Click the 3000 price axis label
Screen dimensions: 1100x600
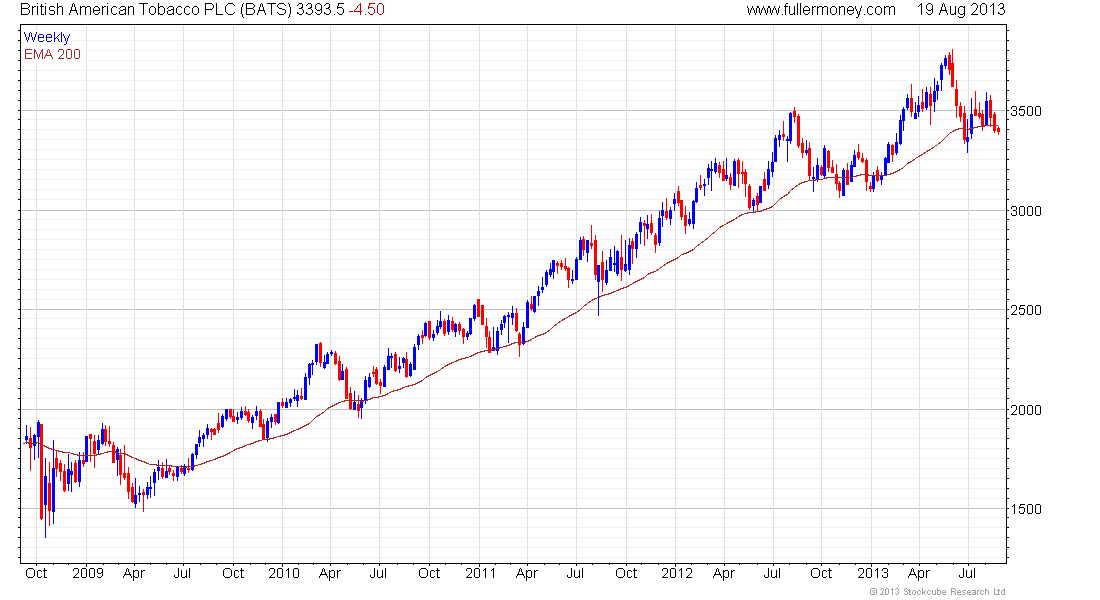pyautogui.click(x=1026, y=211)
